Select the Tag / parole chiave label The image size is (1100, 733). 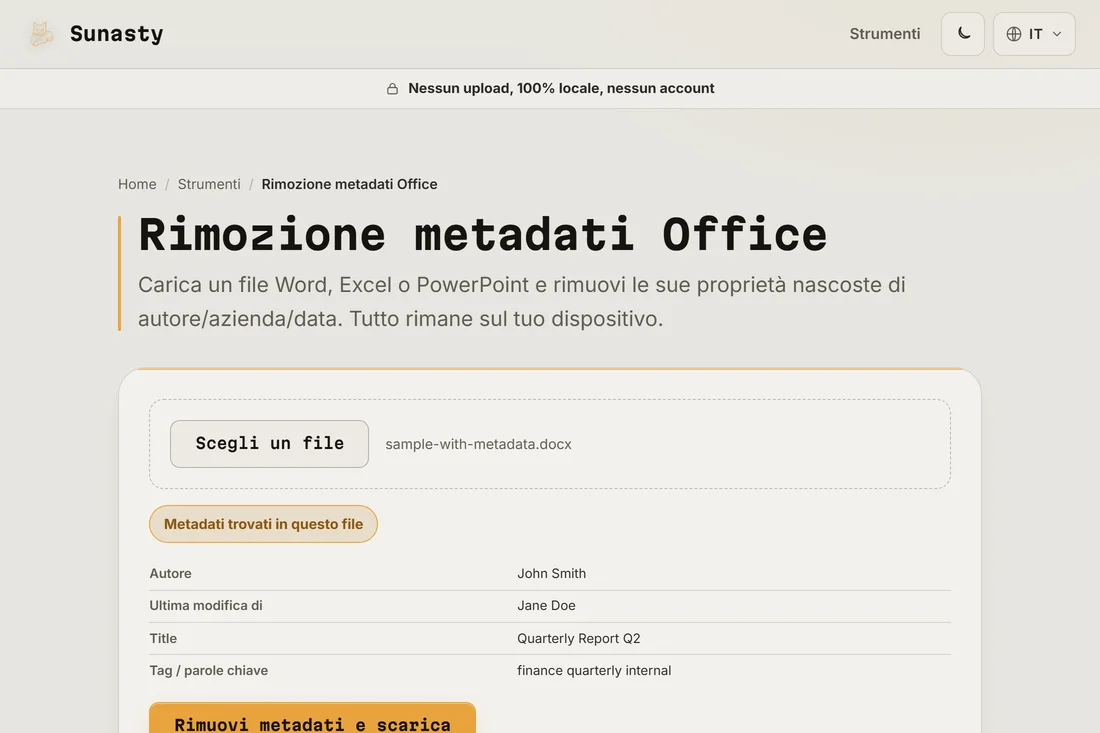208,671
